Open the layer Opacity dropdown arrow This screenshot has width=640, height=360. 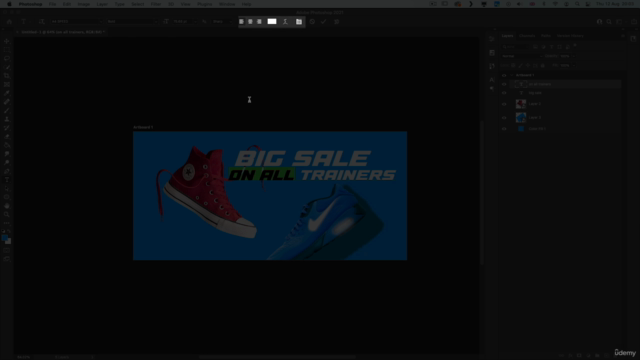point(573,56)
